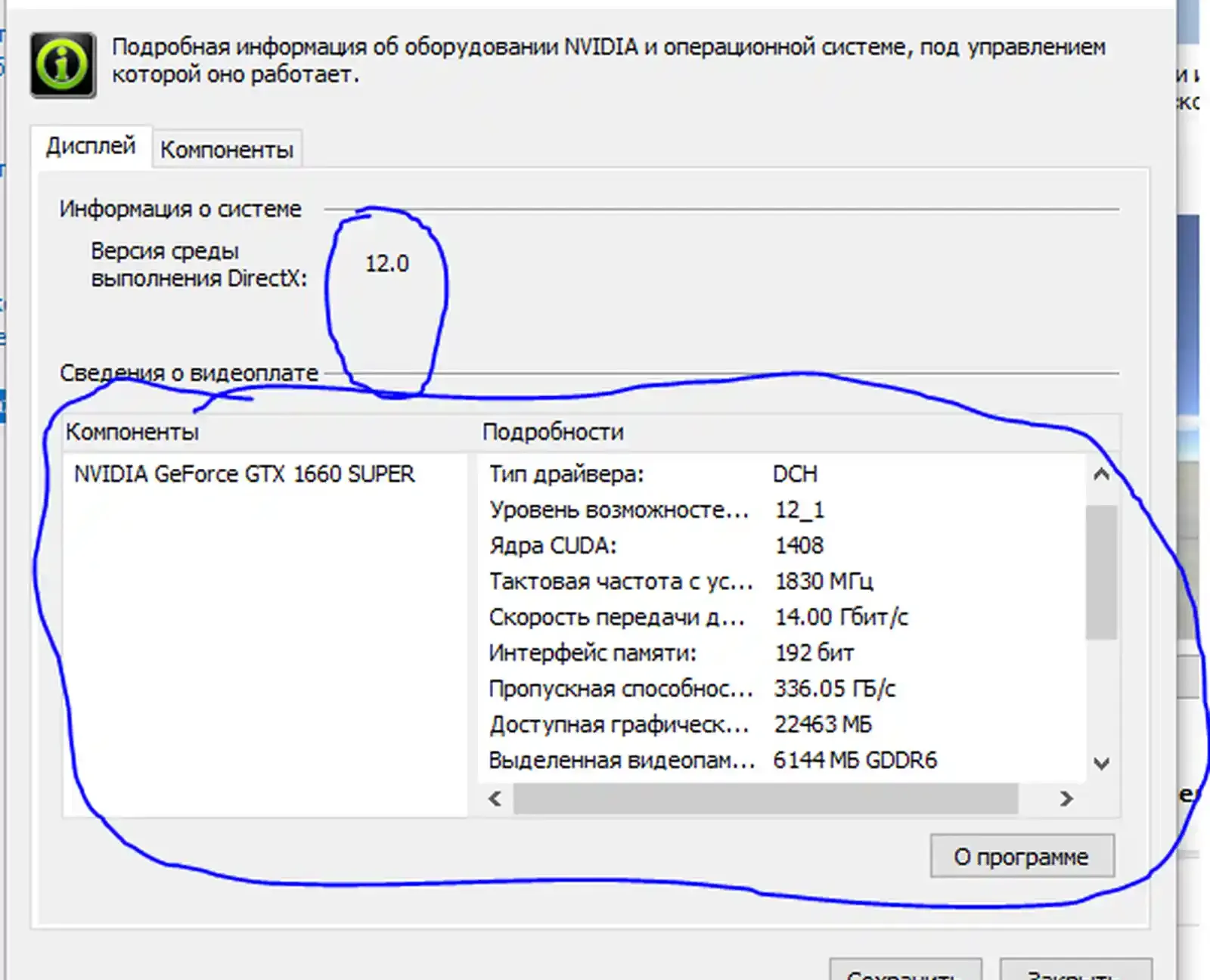Click the green NVIDIA information icon
The width and height of the screenshot is (1210, 980).
(x=63, y=65)
